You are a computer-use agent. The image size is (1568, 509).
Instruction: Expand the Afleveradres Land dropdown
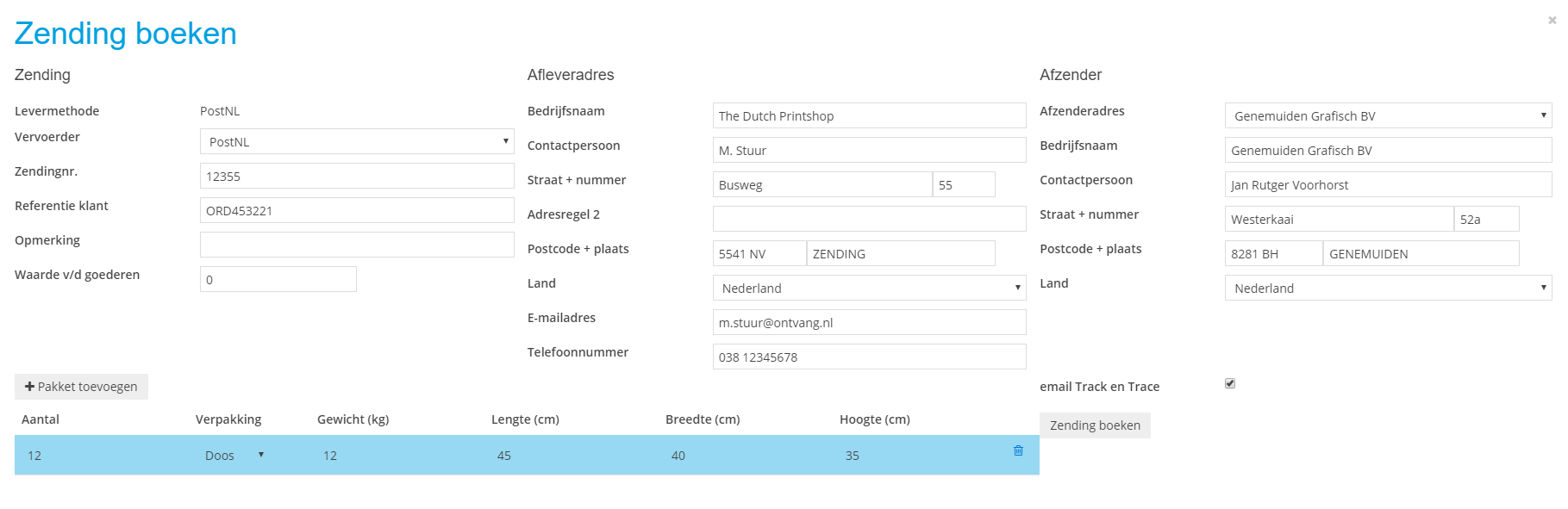coord(869,289)
